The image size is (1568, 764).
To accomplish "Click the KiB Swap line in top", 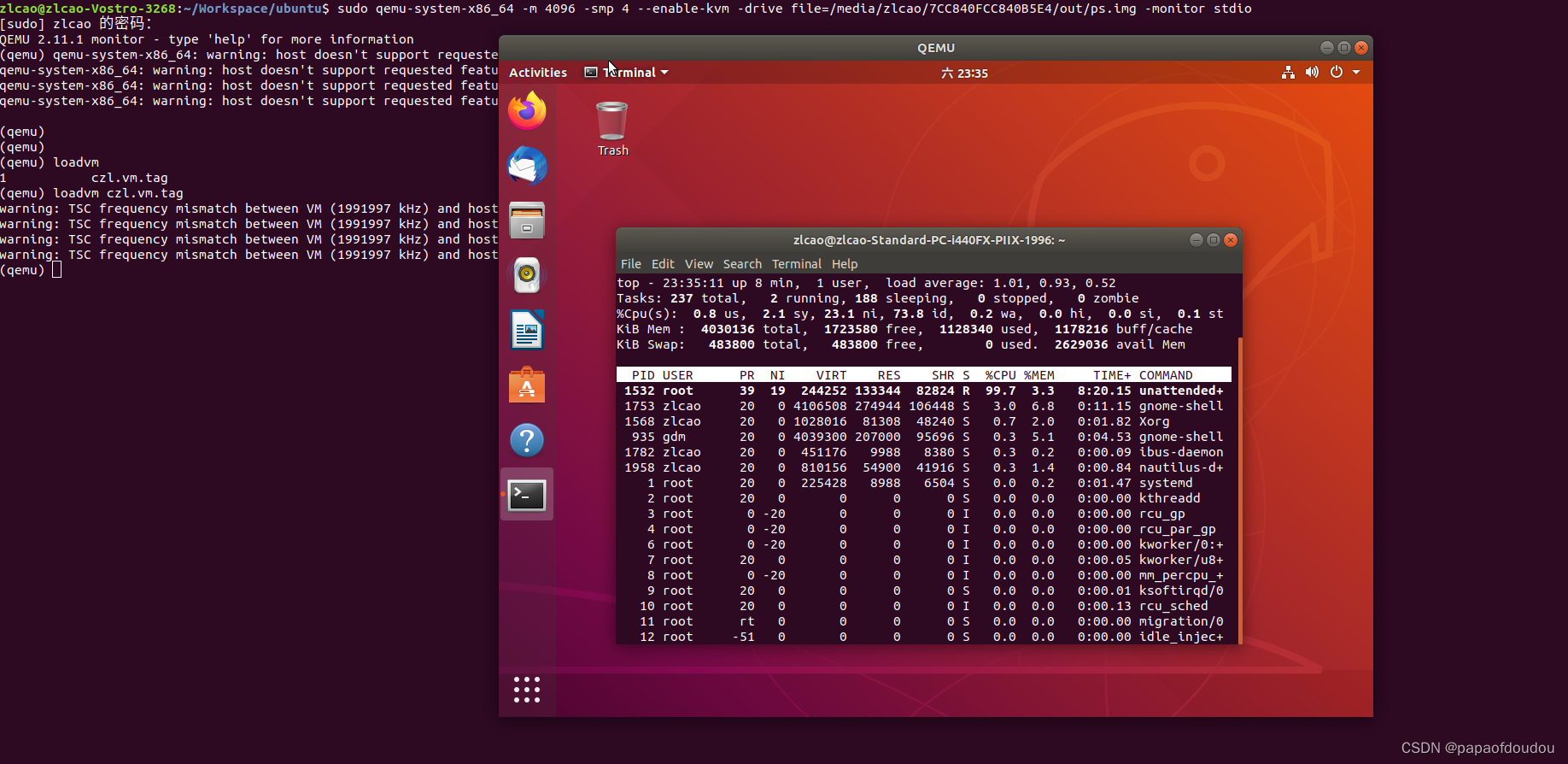I will 901,344.
